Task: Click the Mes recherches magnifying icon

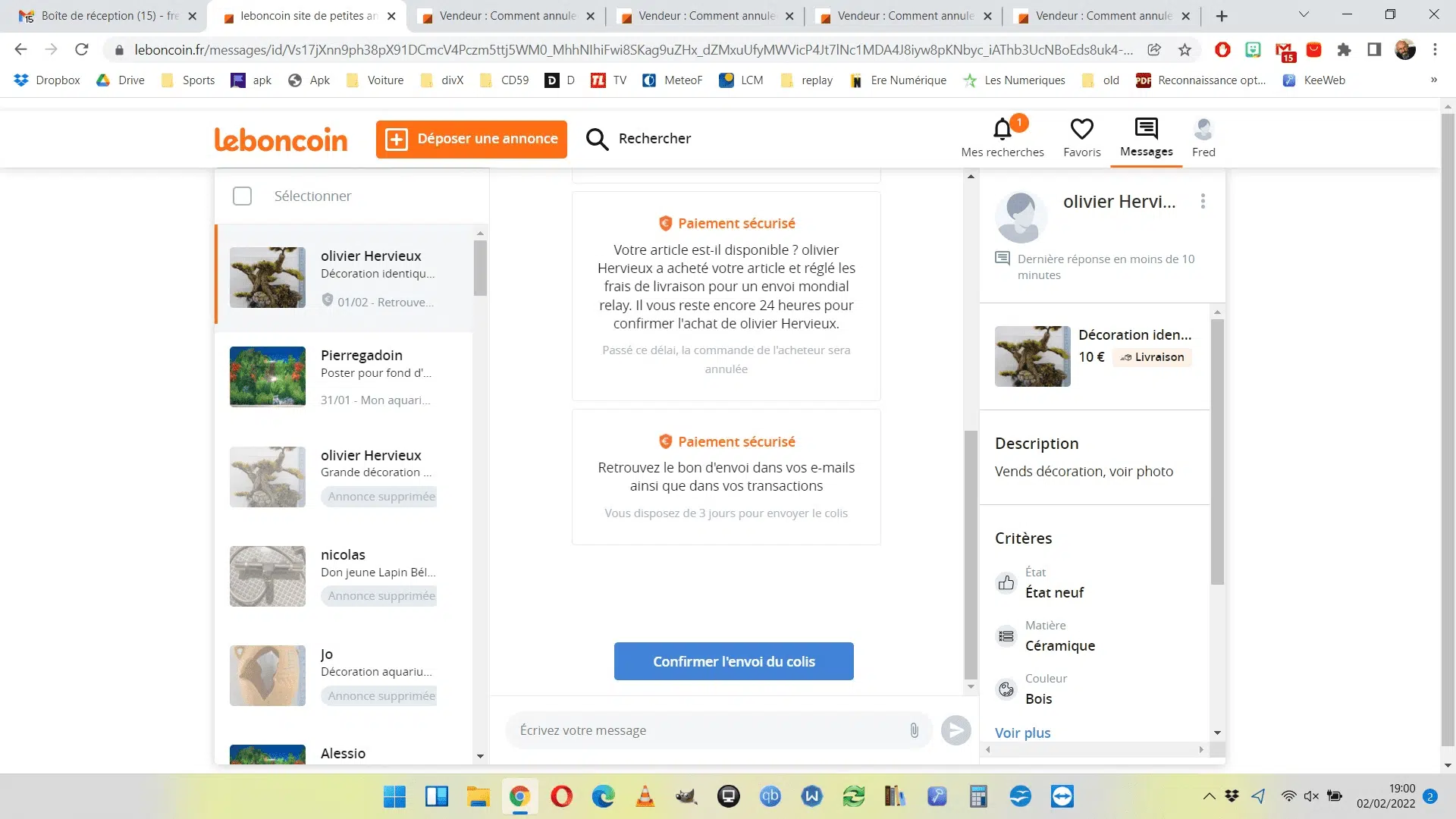Action: (1002, 128)
